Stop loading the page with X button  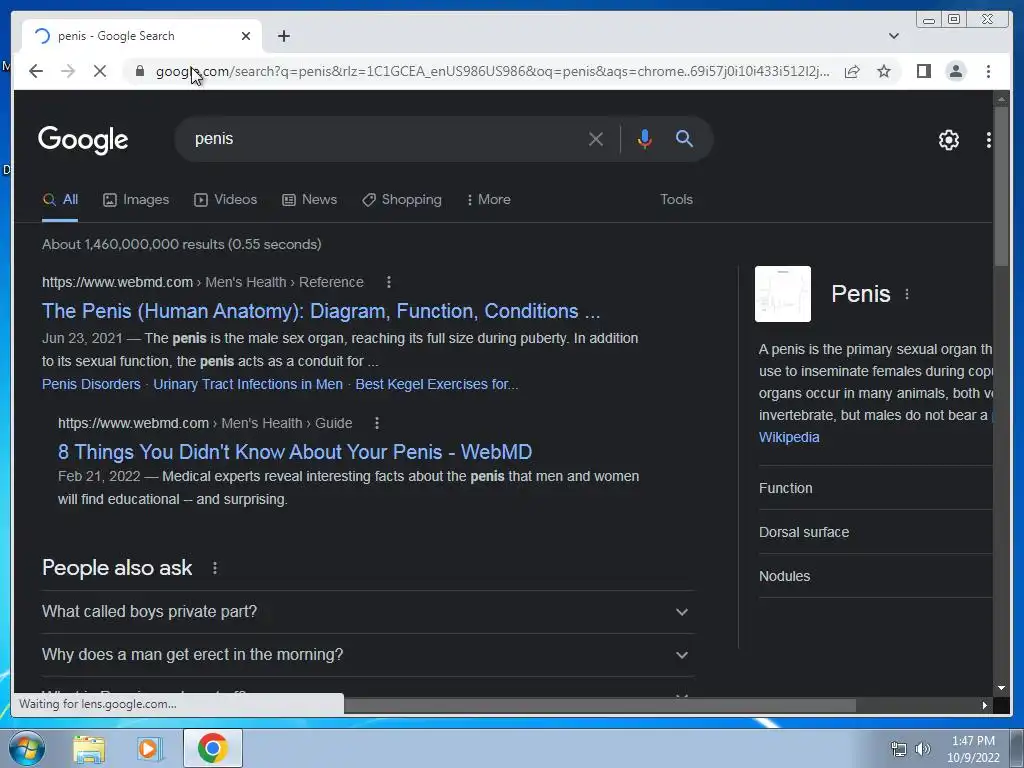coord(99,71)
